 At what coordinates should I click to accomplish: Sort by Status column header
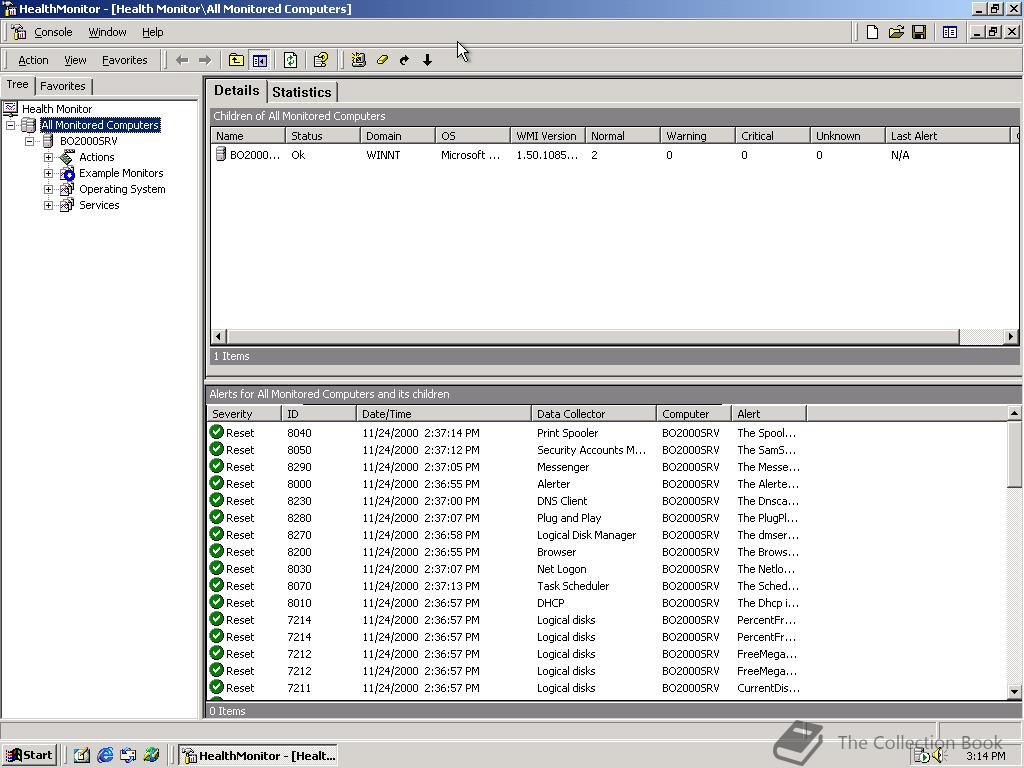pos(323,136)
